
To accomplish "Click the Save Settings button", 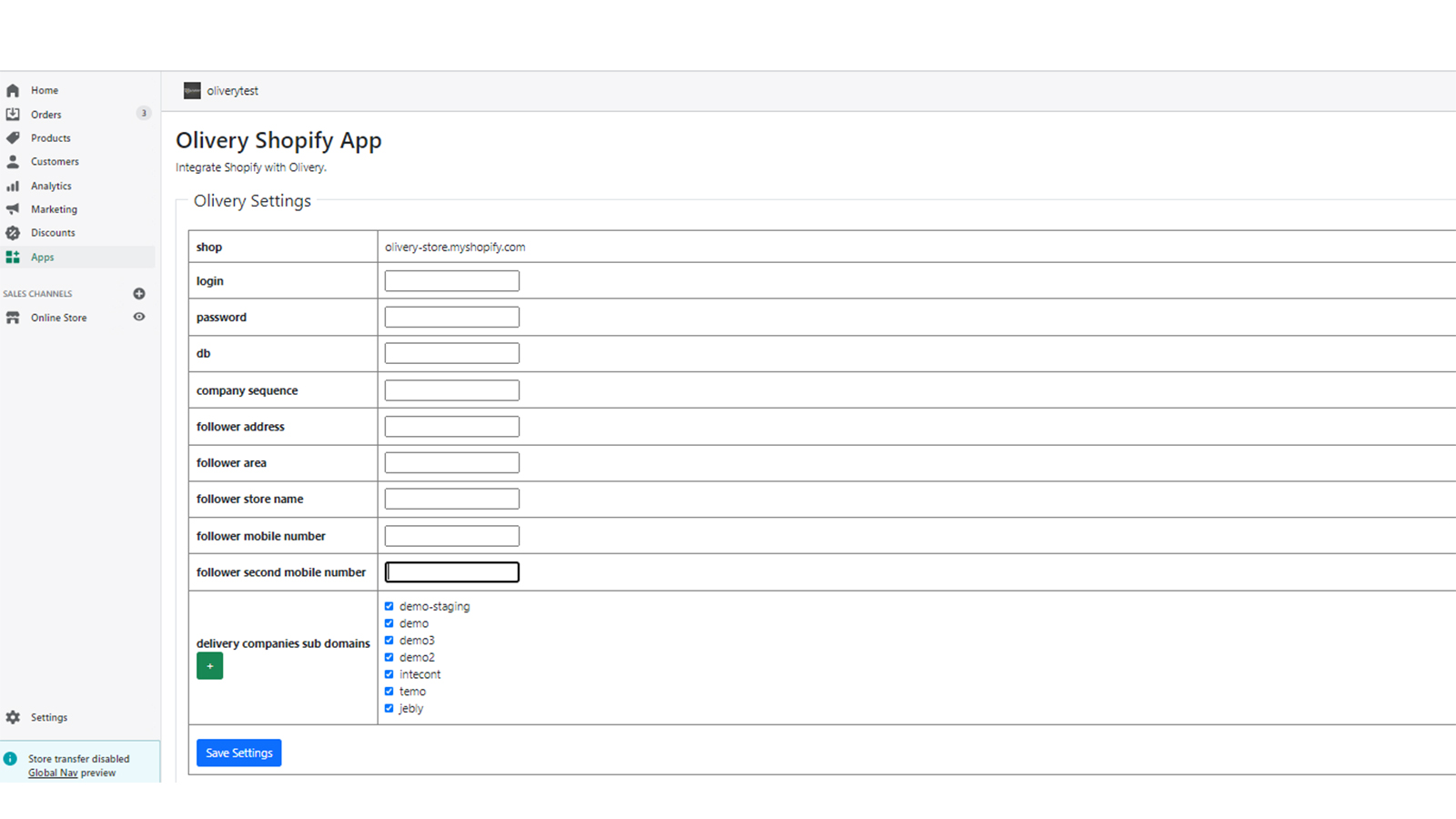I will pos(238,753).
